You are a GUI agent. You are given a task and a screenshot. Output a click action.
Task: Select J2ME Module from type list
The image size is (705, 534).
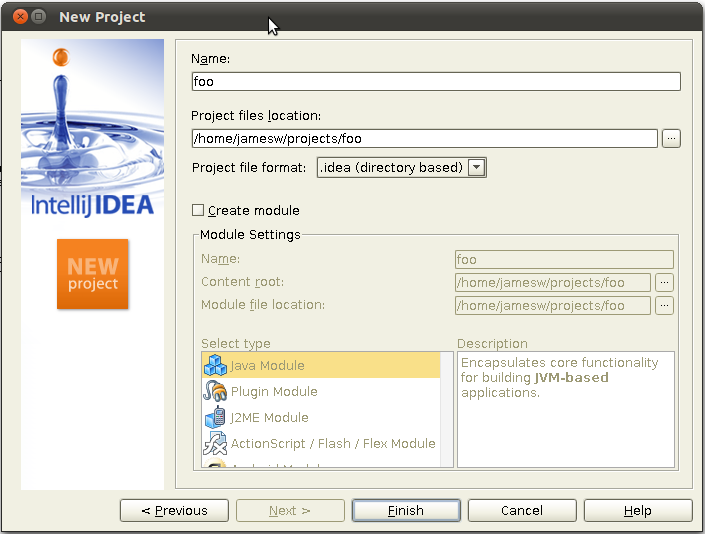[269, 418]
